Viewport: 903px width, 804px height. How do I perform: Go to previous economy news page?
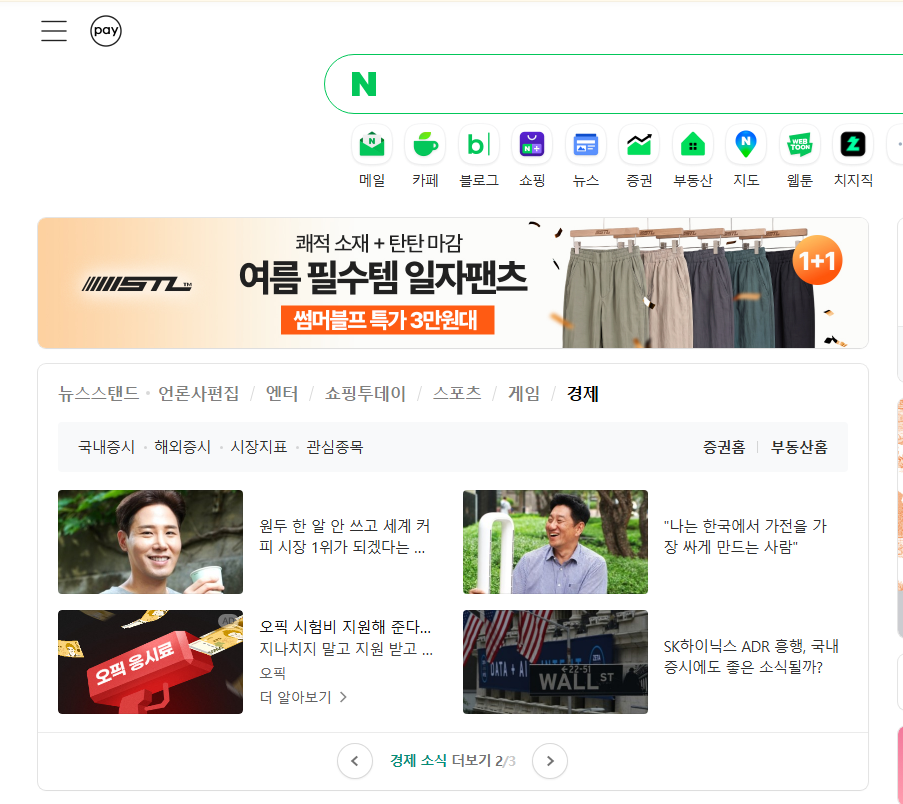coord(355,761)
